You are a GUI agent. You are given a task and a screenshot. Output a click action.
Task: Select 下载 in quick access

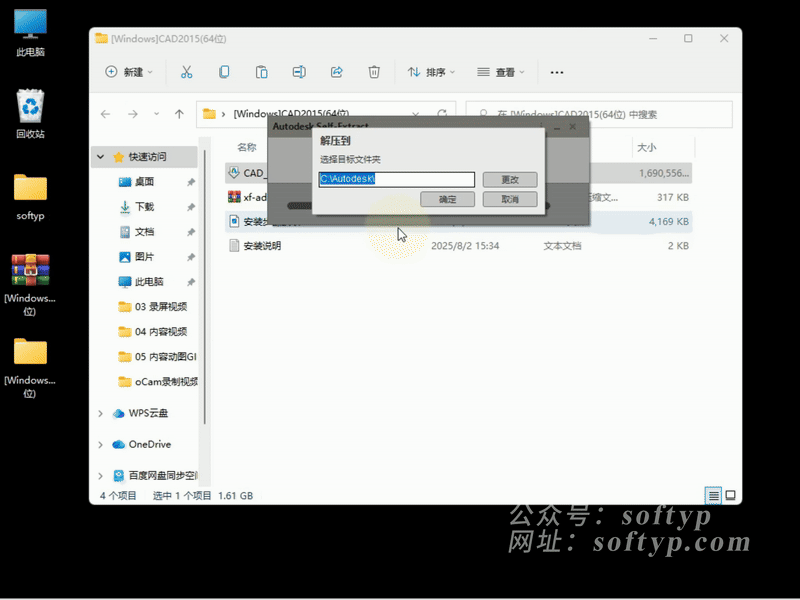point(144,207)
